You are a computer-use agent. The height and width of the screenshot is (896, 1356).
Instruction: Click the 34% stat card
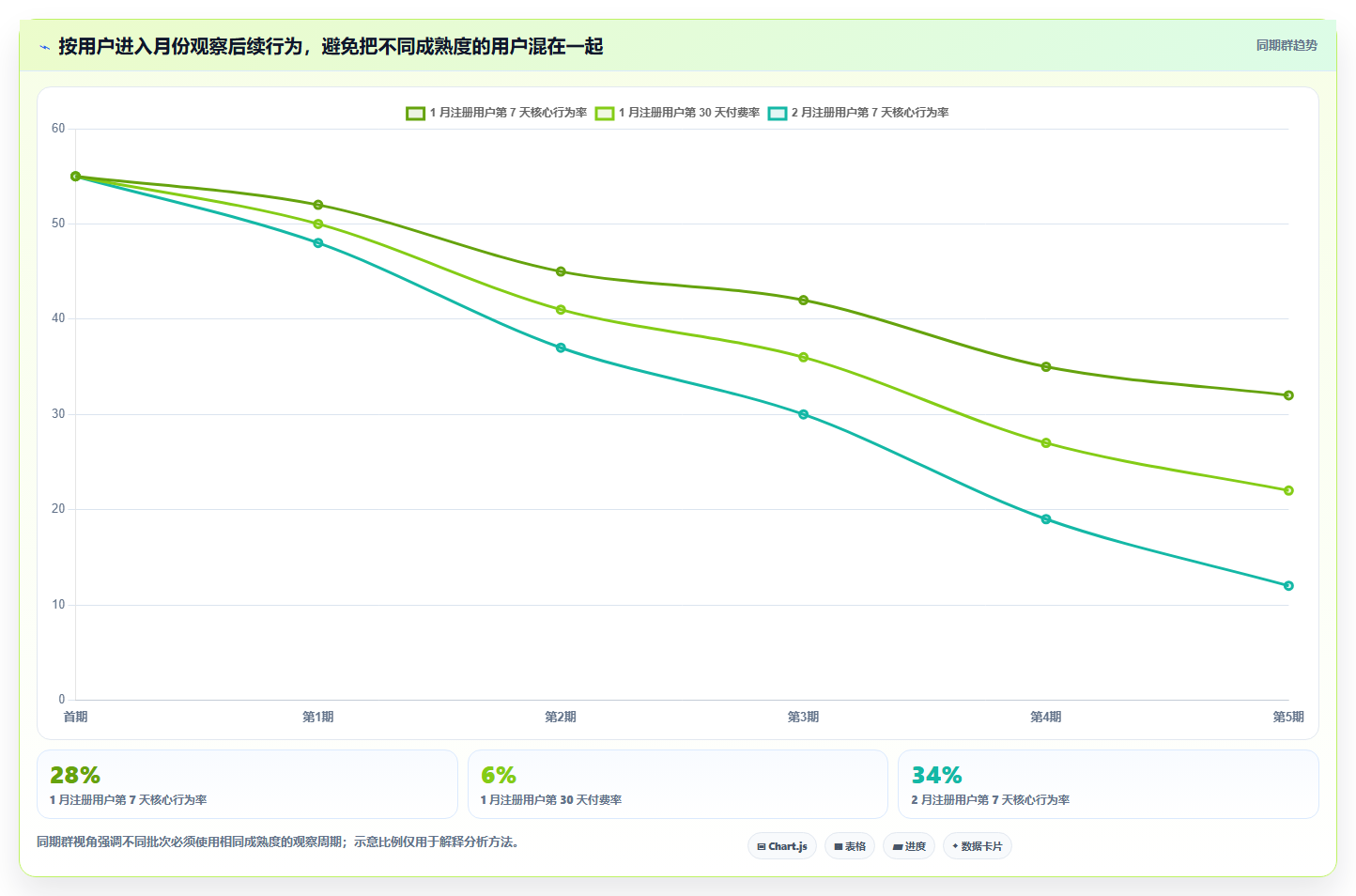[x=1108, y=784]
